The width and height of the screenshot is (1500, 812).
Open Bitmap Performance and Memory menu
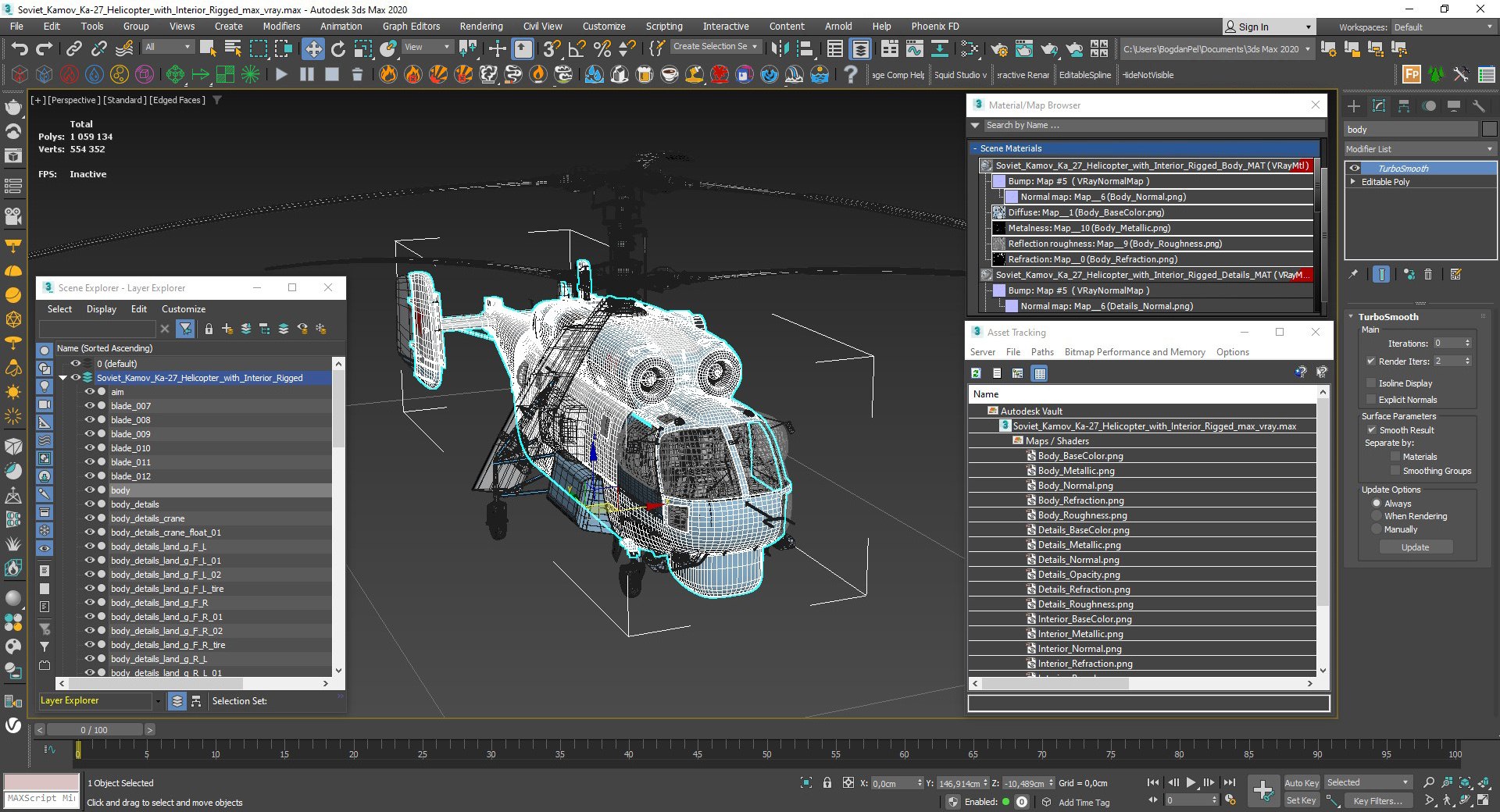(1134, 352)
